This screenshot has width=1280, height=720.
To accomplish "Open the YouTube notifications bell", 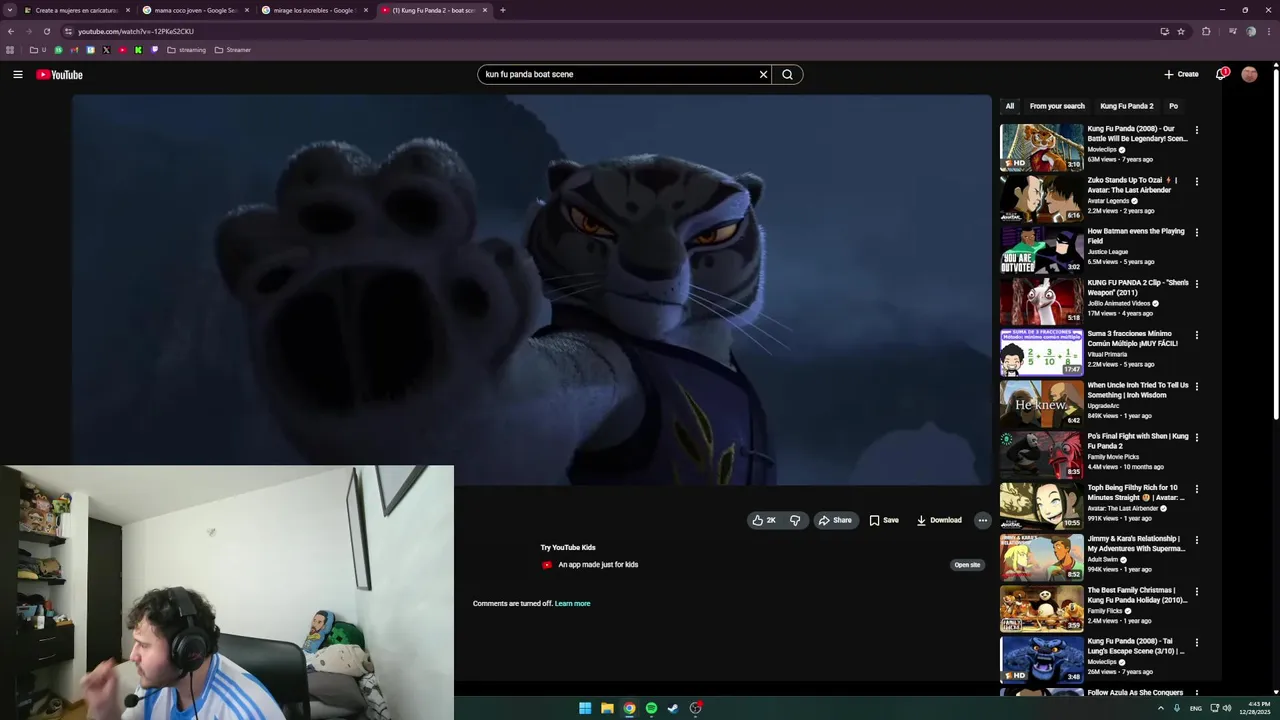I will coord(1220,74).
